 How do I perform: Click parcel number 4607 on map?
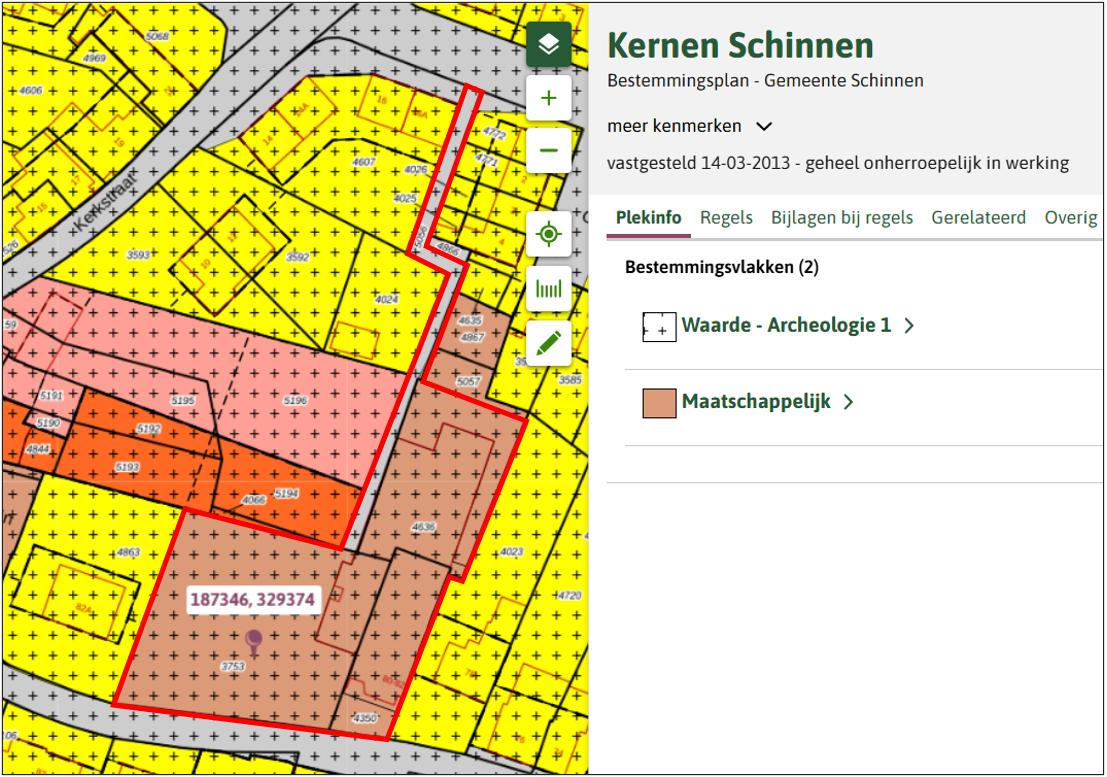click(364, 162)
